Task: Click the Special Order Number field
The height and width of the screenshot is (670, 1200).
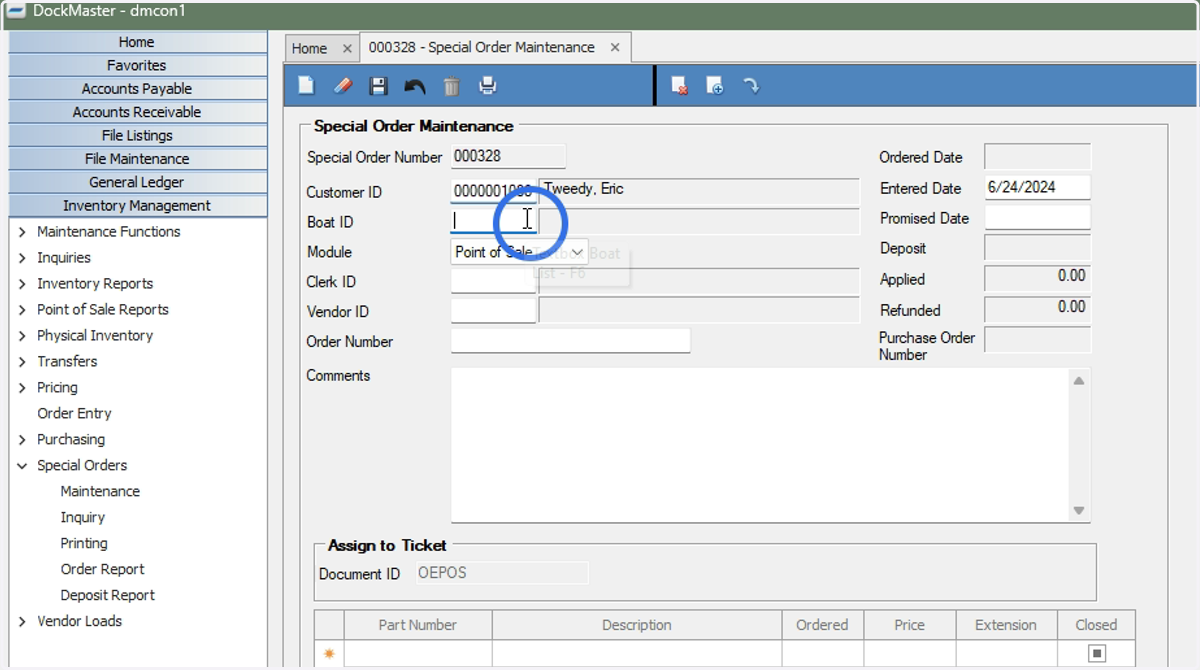Action: click(508, 156)
